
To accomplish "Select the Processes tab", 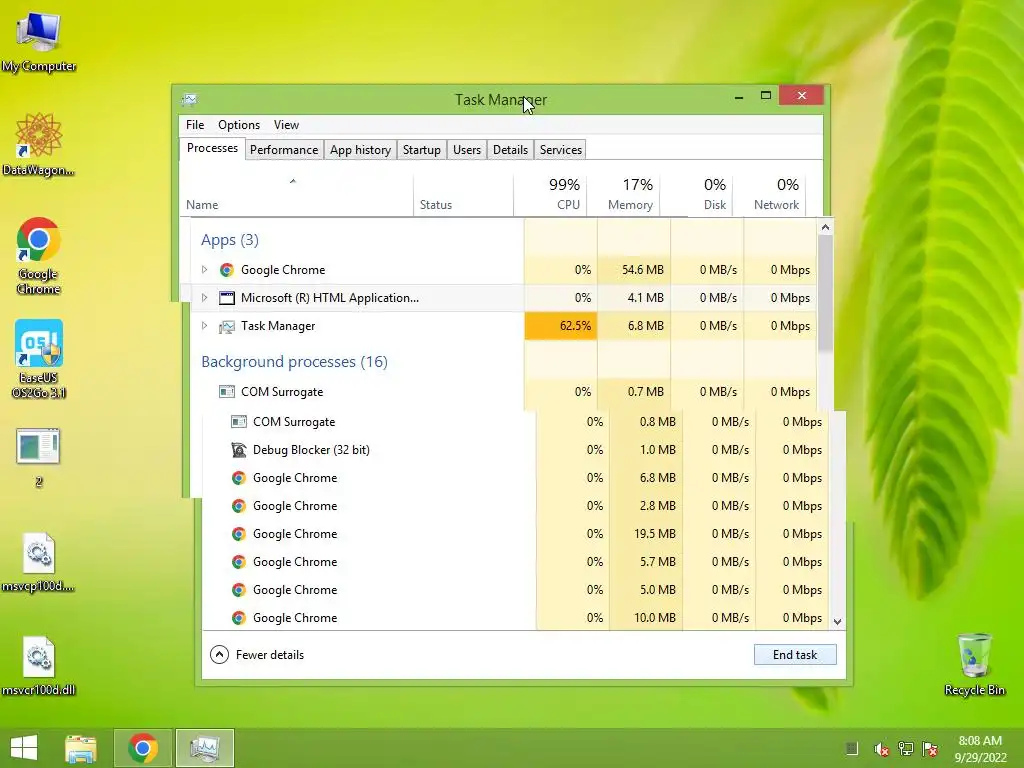I will pos(212,148).
